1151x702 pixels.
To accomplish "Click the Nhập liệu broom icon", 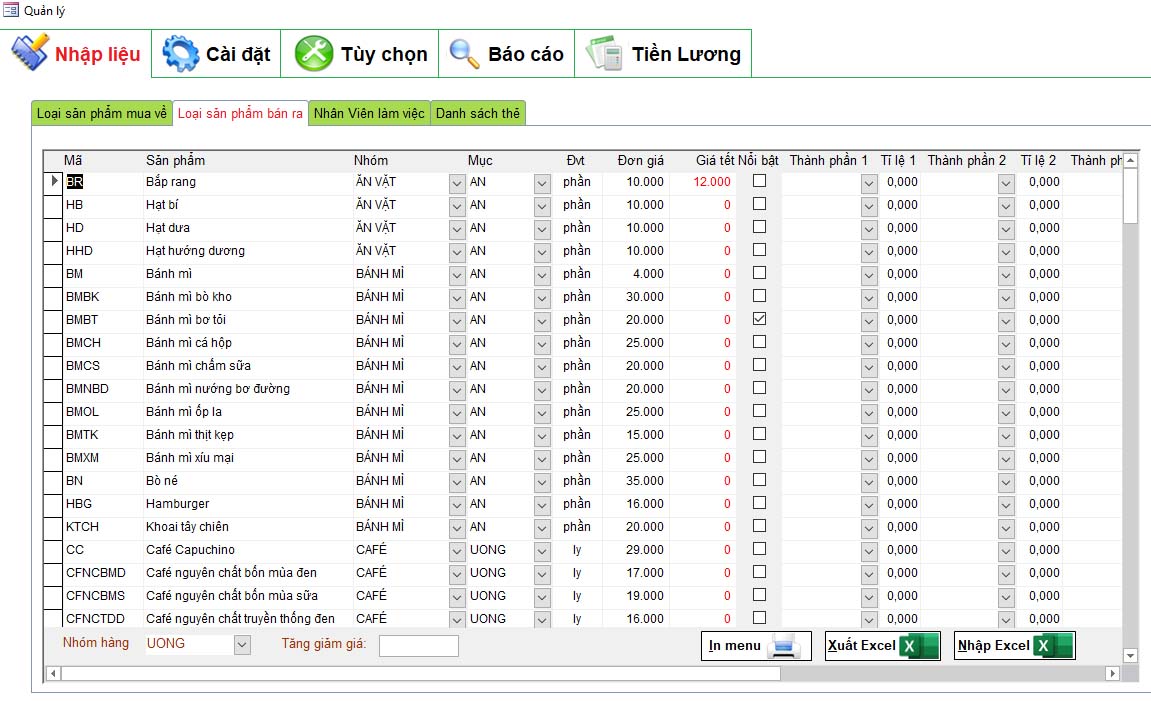I will pos(30,53).
